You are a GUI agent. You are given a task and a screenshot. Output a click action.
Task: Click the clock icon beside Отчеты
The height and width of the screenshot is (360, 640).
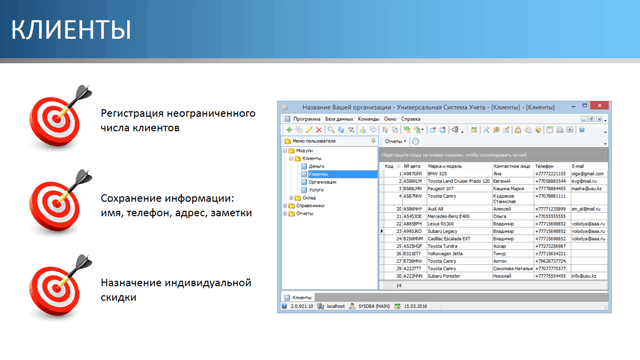click(416, 141)
